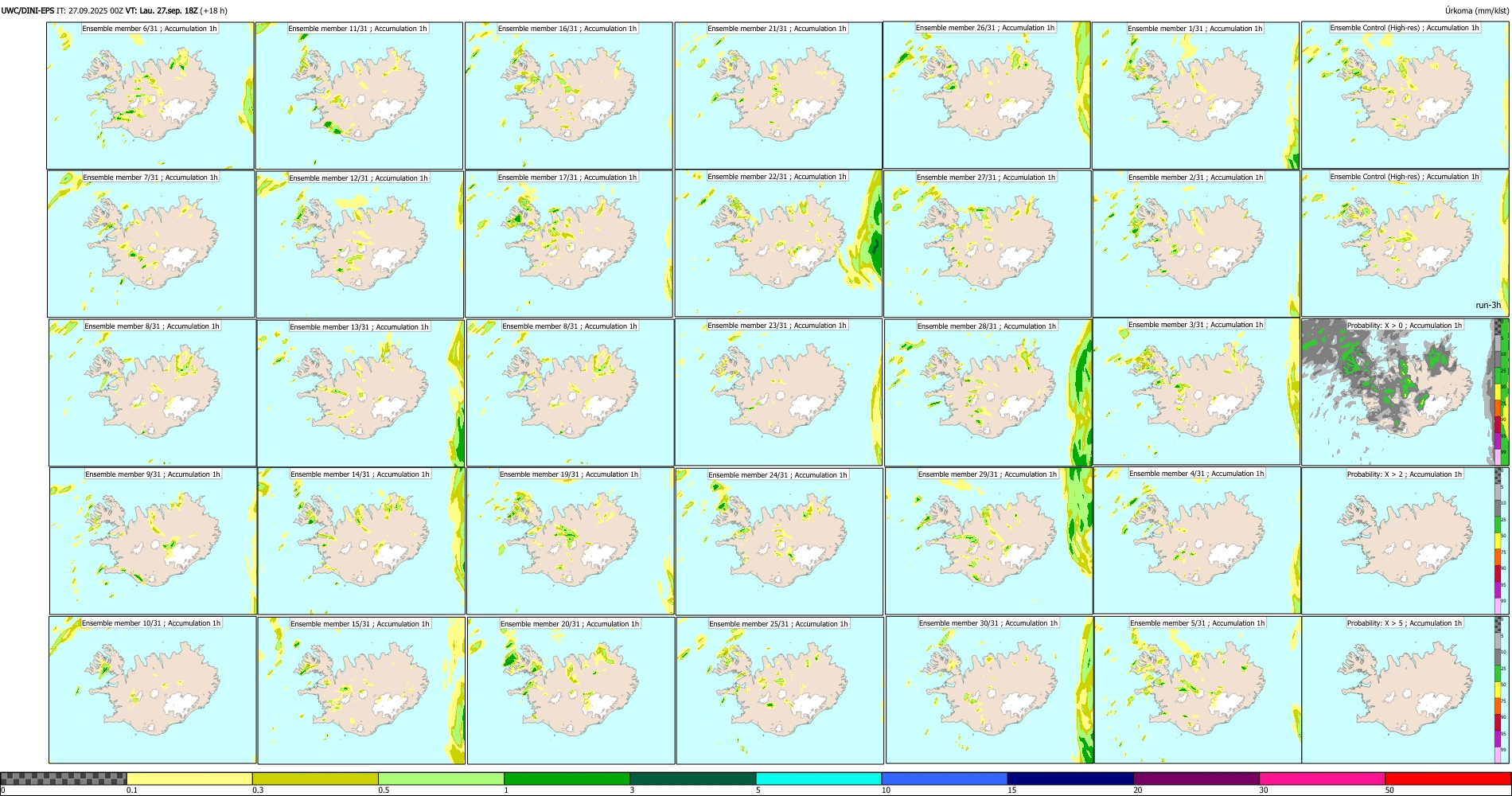Open the Ensemble member 22/31 precipitation map
This screenshot has width=1512, height=796.
click(x=778, y=244)
